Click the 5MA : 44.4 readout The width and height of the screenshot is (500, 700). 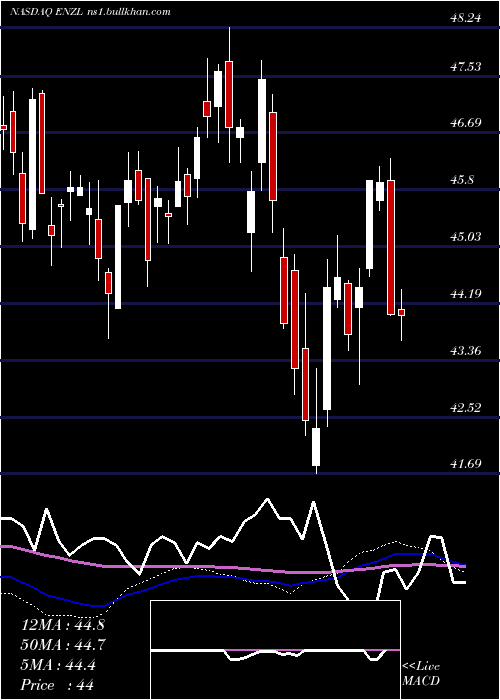pos(58,665)
